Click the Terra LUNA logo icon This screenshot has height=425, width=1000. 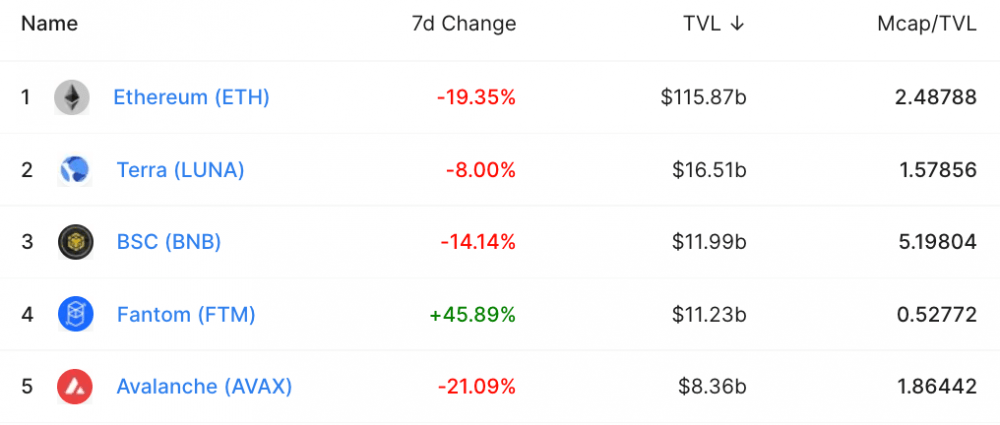click(x=75, y=170)
